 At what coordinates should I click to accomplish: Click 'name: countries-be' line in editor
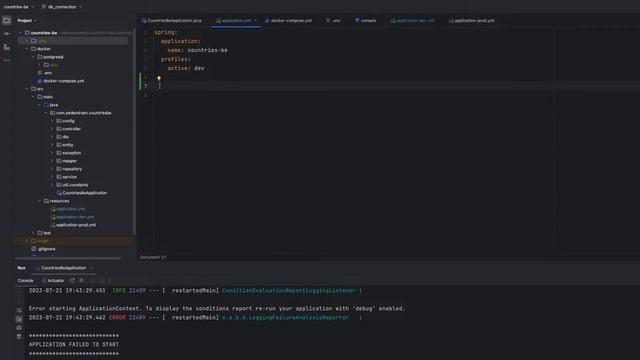tap(198, 50)
